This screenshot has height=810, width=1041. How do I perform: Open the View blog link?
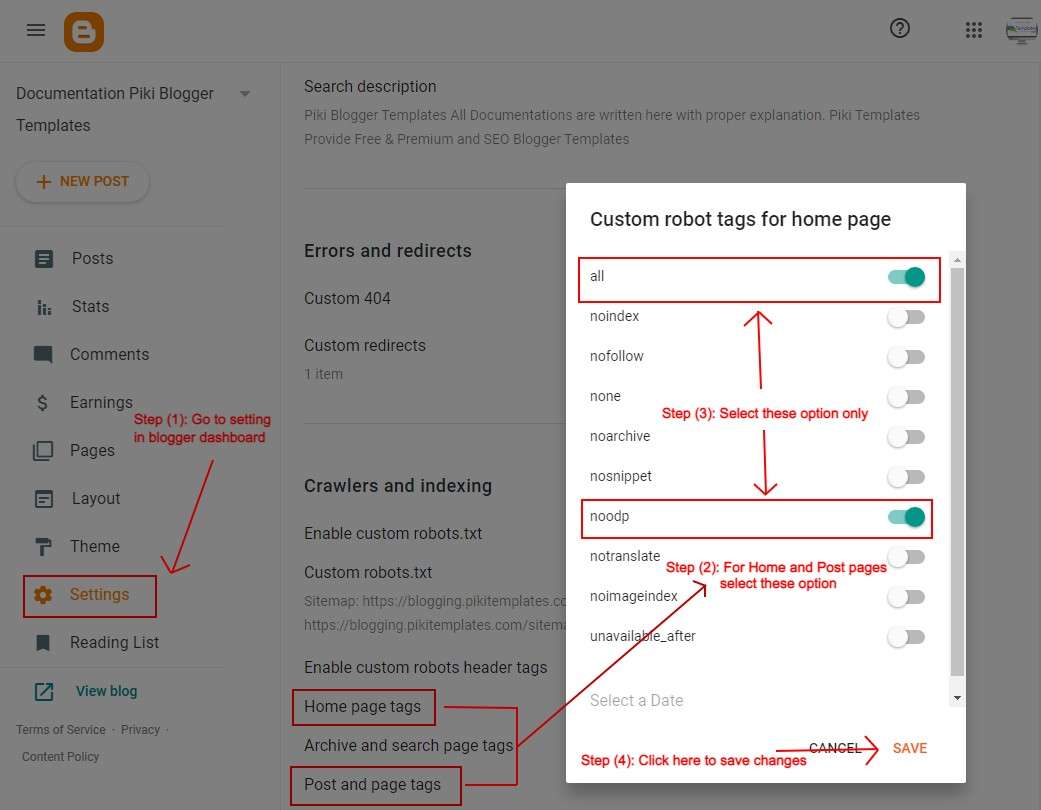tap(106, 692)
